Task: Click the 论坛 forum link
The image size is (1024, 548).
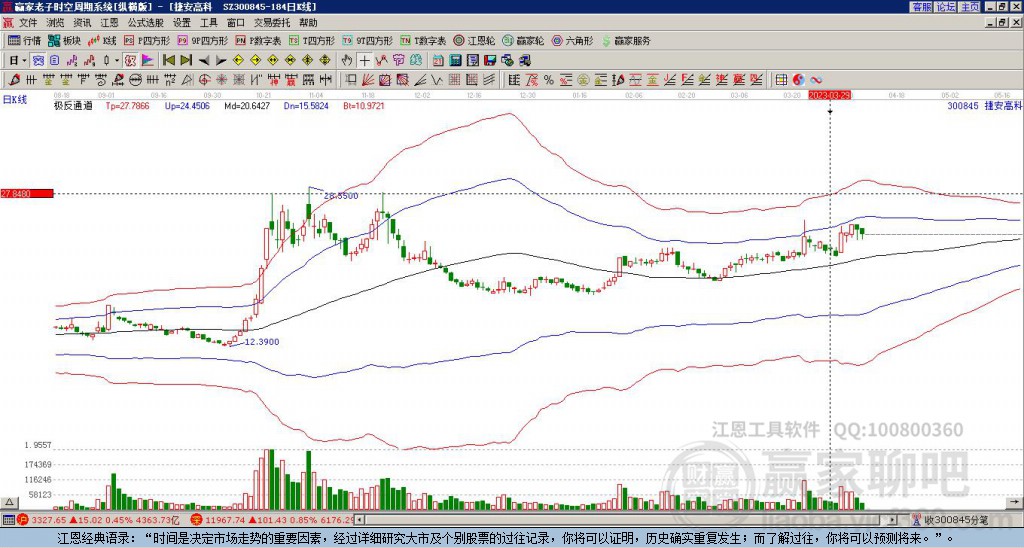Action: click(945, 7)
